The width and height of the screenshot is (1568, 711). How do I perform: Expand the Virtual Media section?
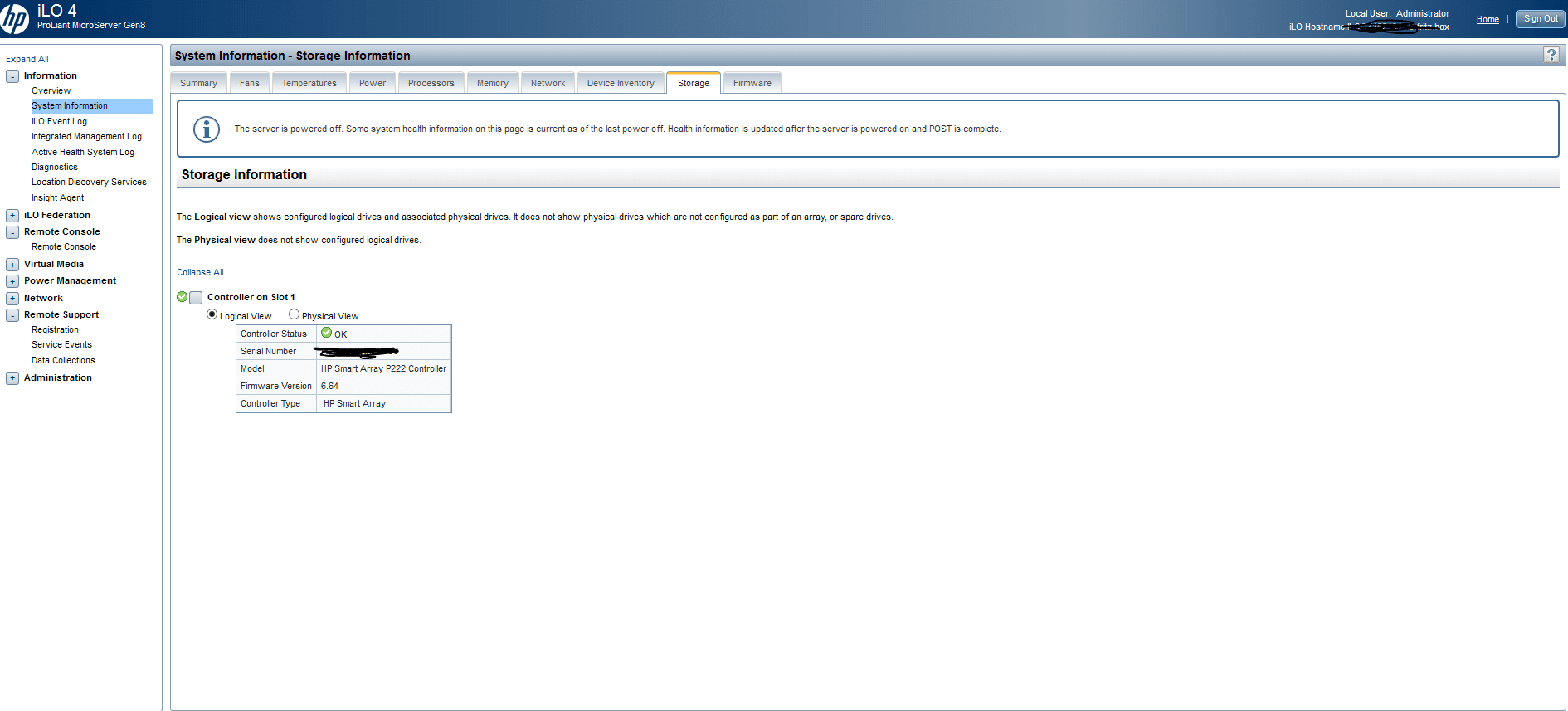pos(12,265)
